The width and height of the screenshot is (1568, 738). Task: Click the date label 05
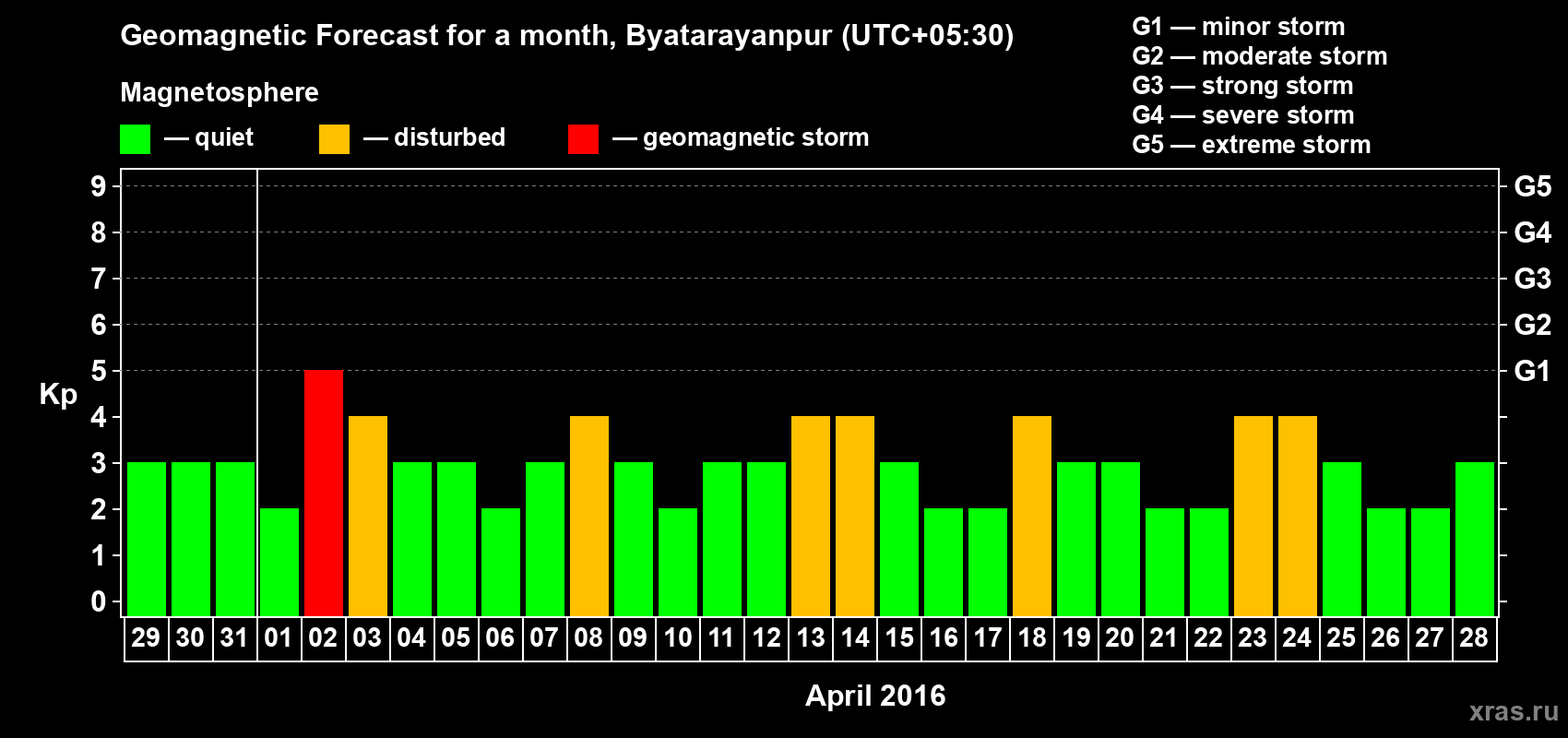point(456,638)
